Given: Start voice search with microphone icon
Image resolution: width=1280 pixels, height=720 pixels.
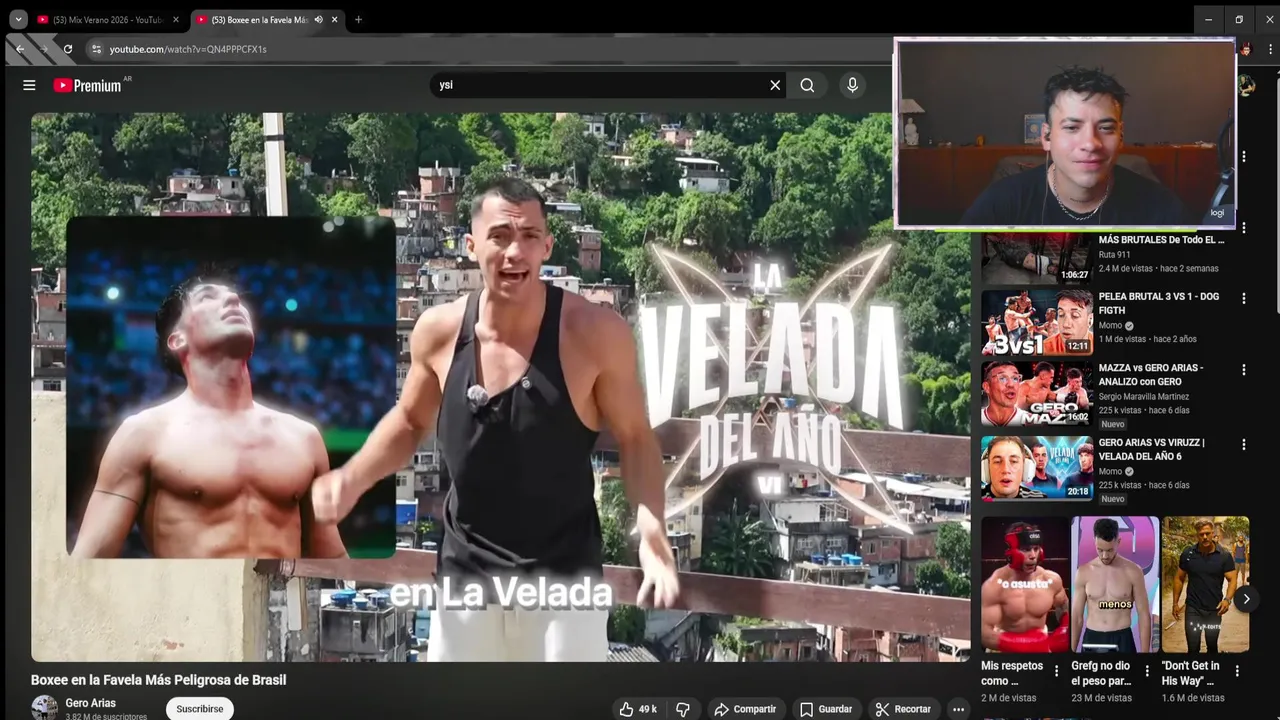Looking at the screenshot, I should tap(852, 85).
